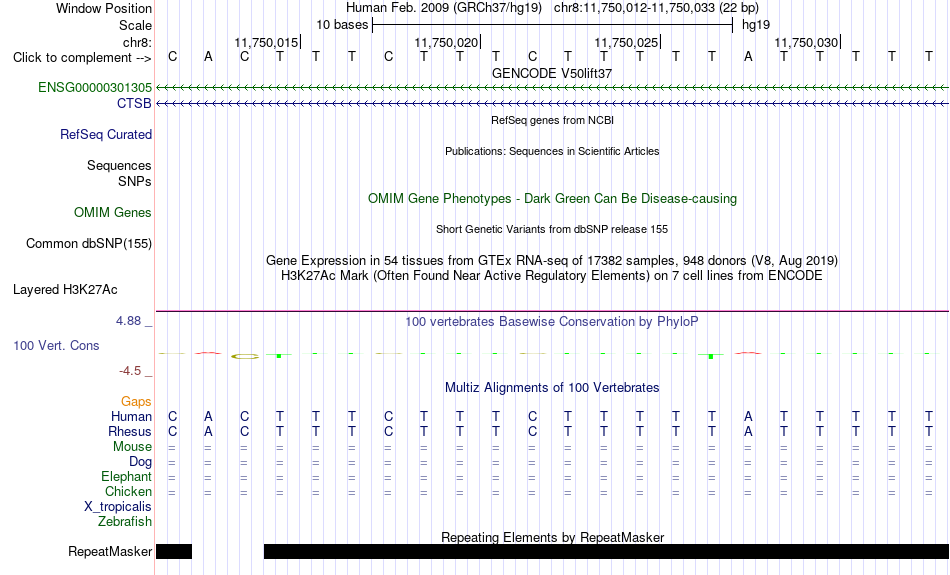Click the 'GENCODE V50lift37' track title
Viewport: 950px width, 575px height.
pyautogui.click(x=552, y=73)
